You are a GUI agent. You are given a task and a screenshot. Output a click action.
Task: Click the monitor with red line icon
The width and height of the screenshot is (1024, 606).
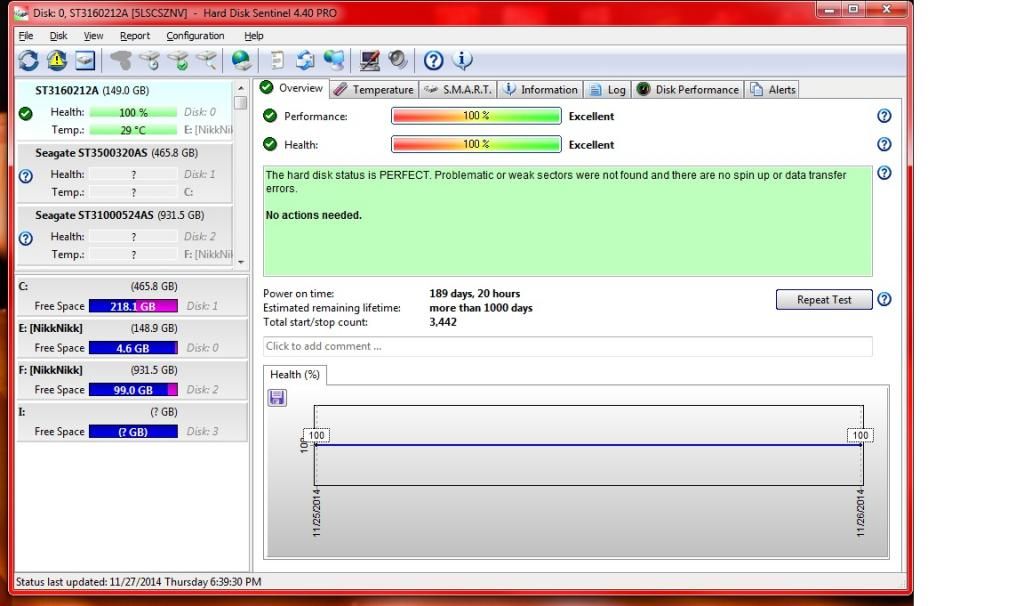pyautogui.click(x=370, y=61)
